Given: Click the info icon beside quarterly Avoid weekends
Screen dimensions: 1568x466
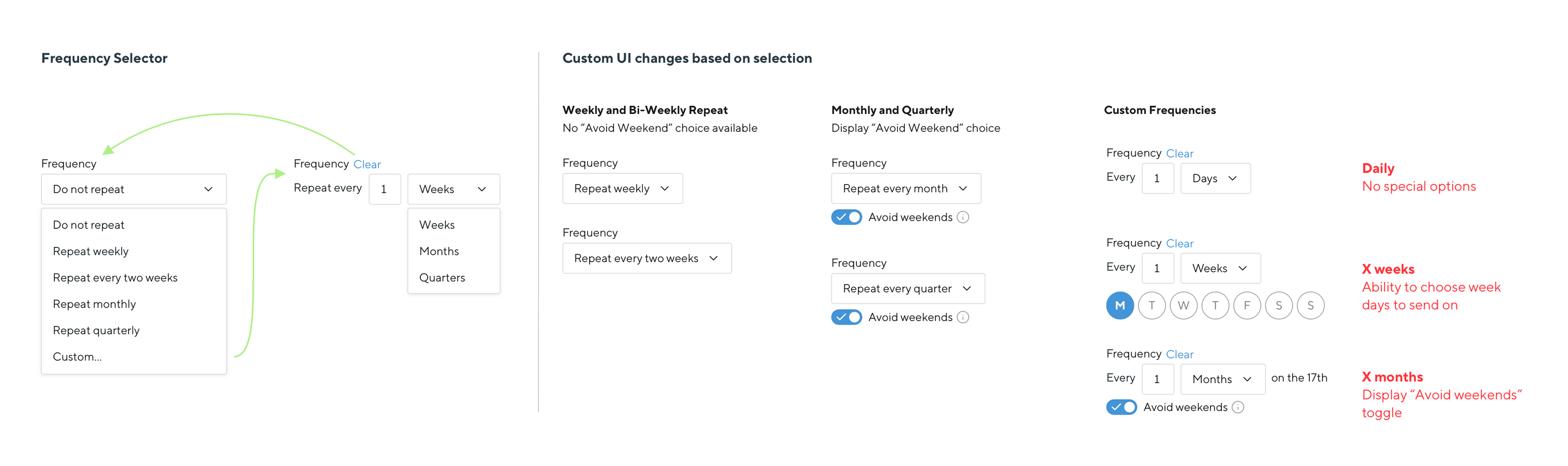Looking at the screenshot, I should click(963, 317).
